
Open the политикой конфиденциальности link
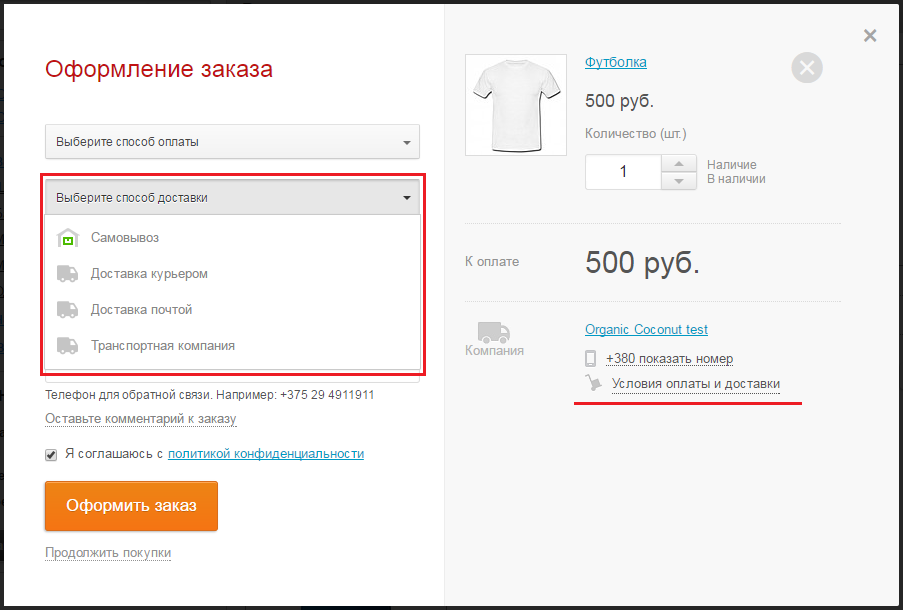[x=266, y=454]
